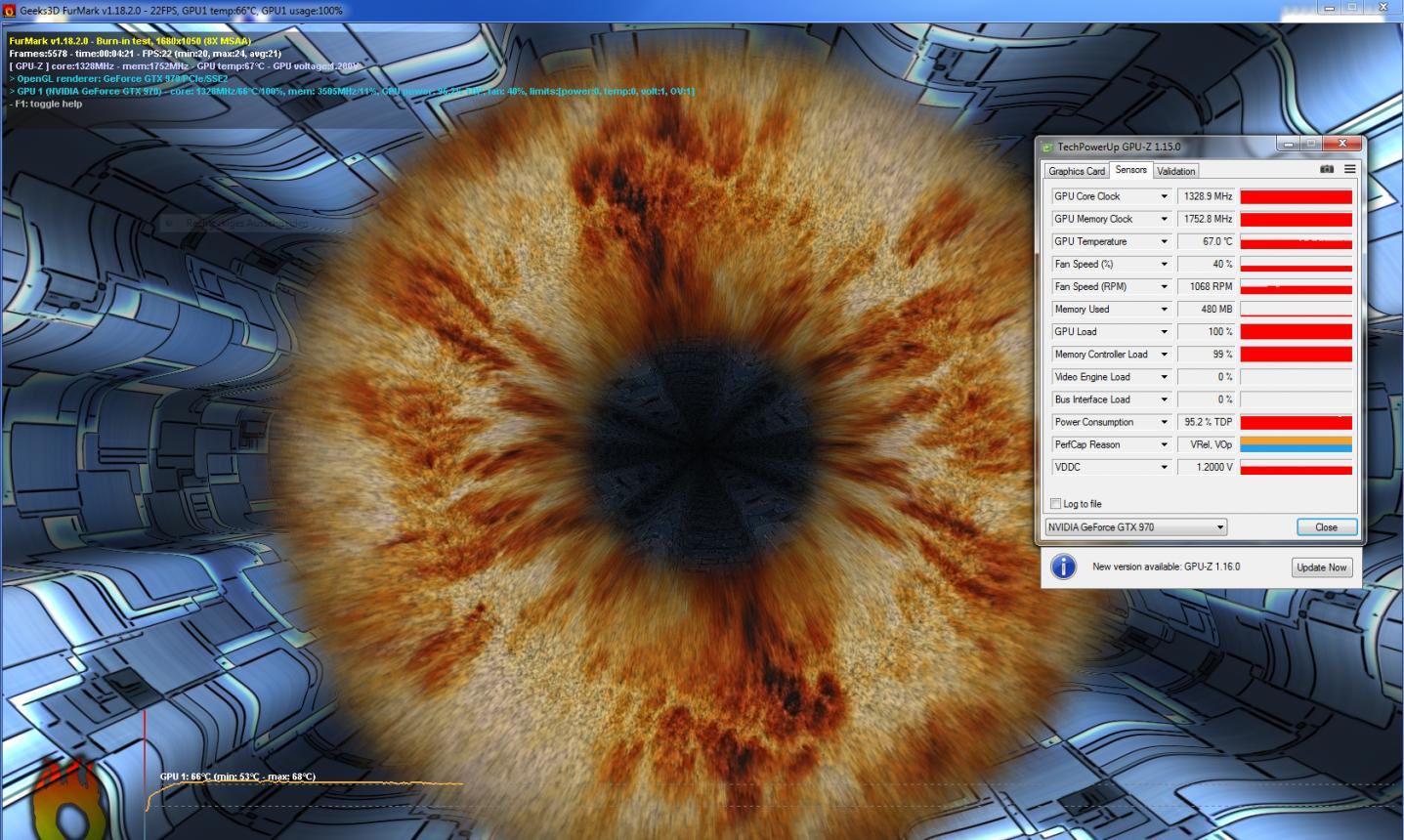
Task: Click the blue information icon in update notice
Action: (x=1063, y=567)
